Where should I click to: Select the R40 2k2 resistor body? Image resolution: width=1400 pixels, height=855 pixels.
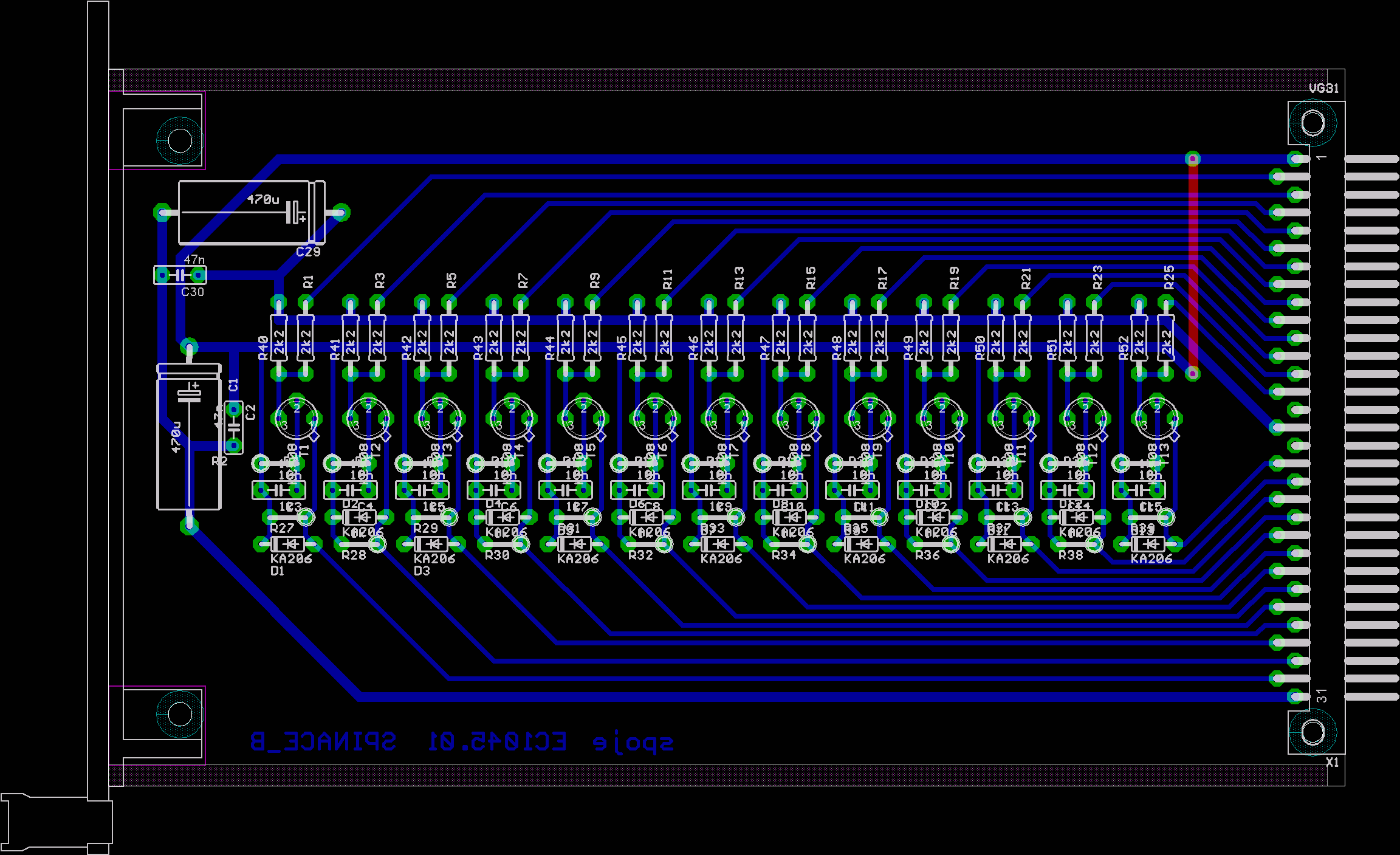point(278,337)
